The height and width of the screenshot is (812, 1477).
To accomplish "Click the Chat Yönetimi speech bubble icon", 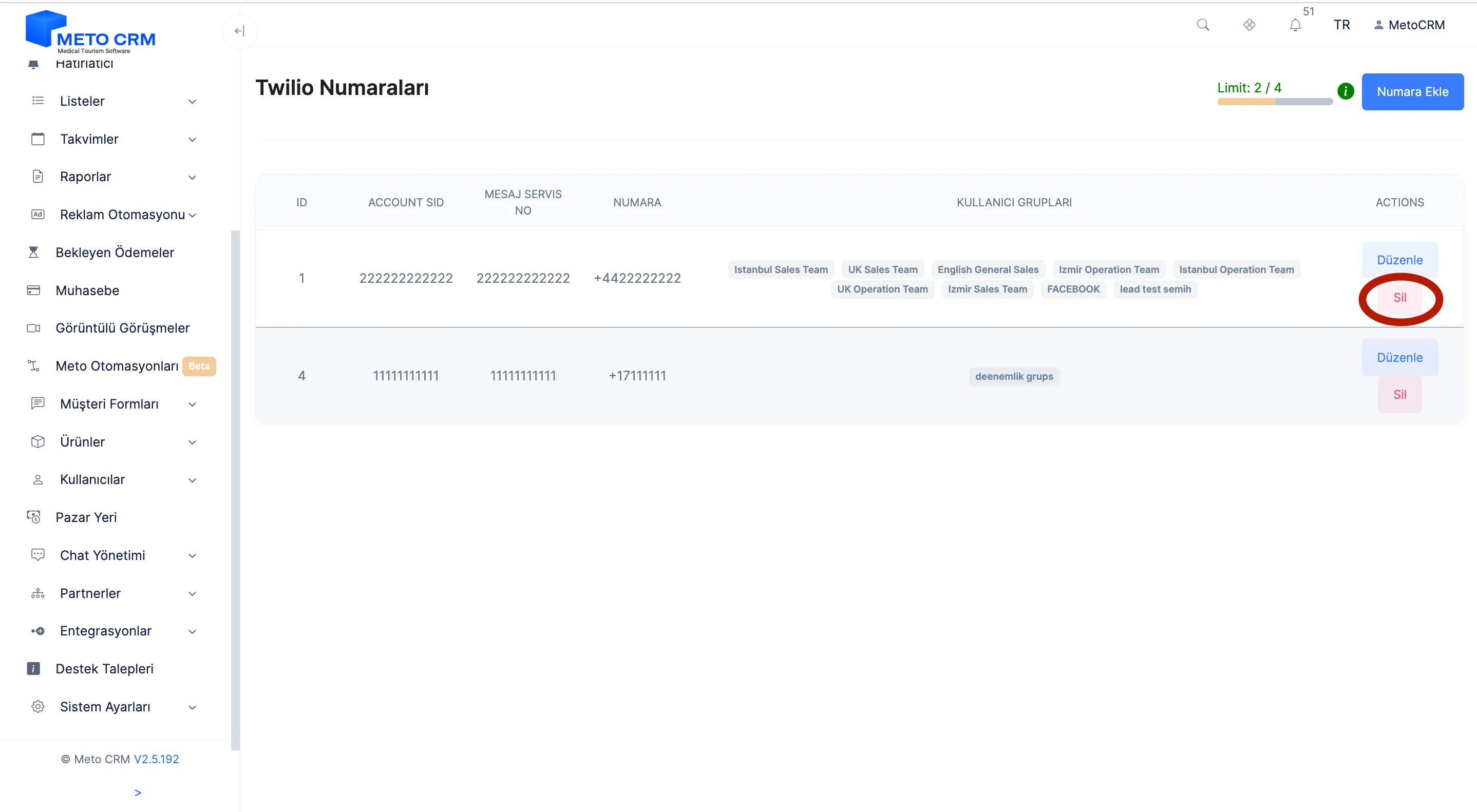I will 38,555.
